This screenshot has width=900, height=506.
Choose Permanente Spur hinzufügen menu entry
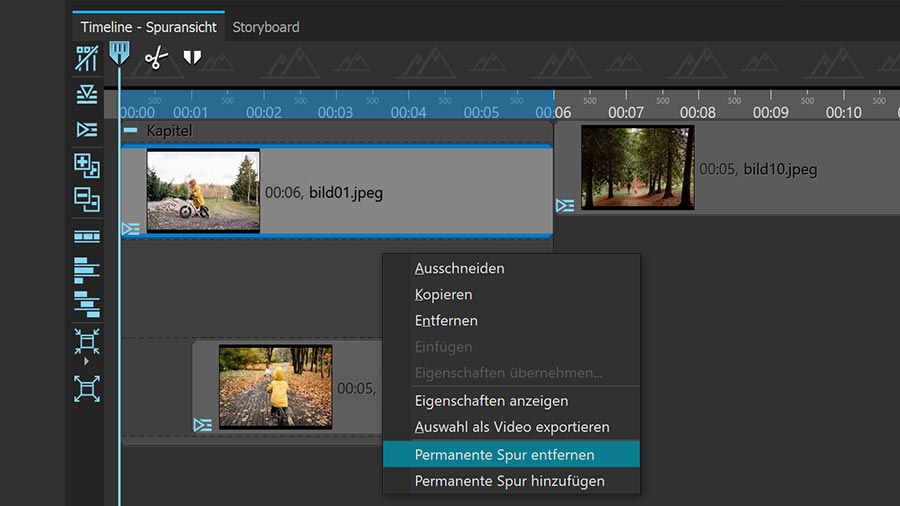(511, 481)
